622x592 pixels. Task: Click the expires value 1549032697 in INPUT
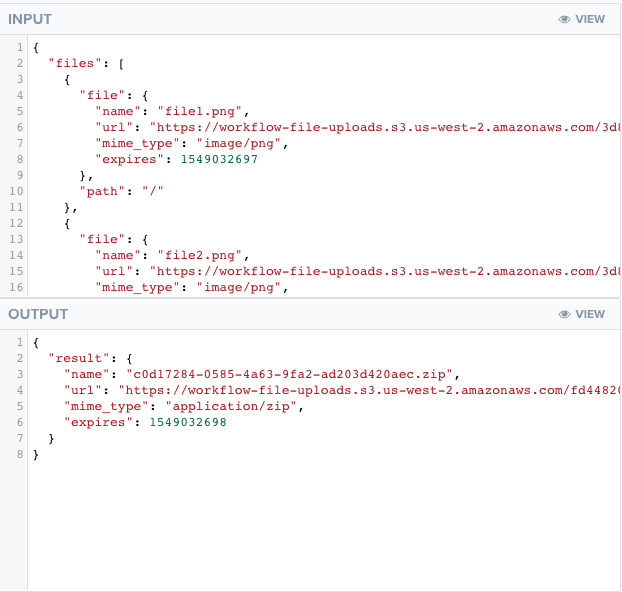(x=219, y=159)
